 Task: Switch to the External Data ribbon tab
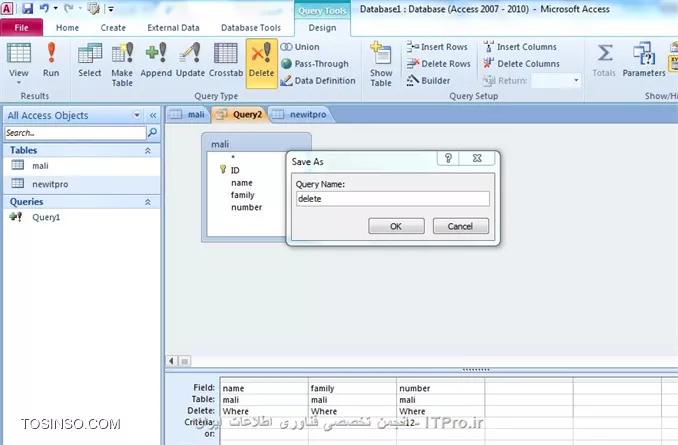coord(172,28)
